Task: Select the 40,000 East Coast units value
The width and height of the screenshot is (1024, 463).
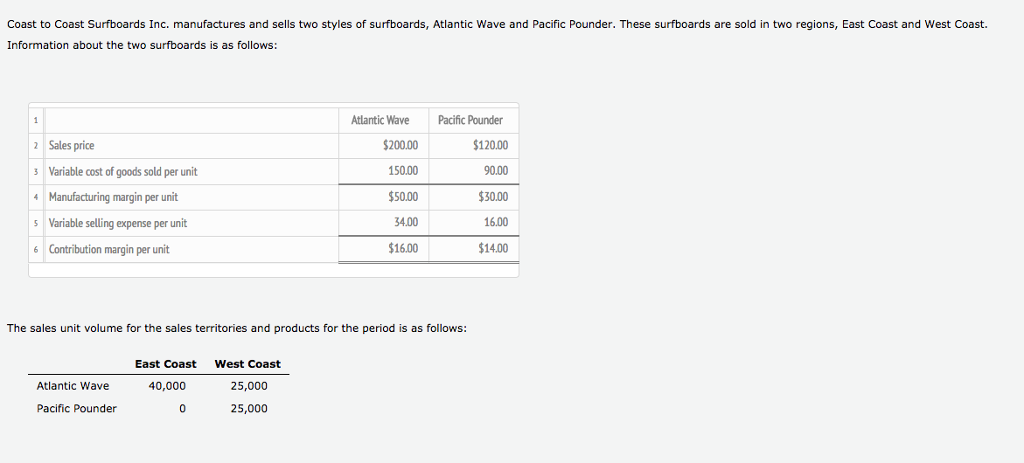Action: point(167,386)
